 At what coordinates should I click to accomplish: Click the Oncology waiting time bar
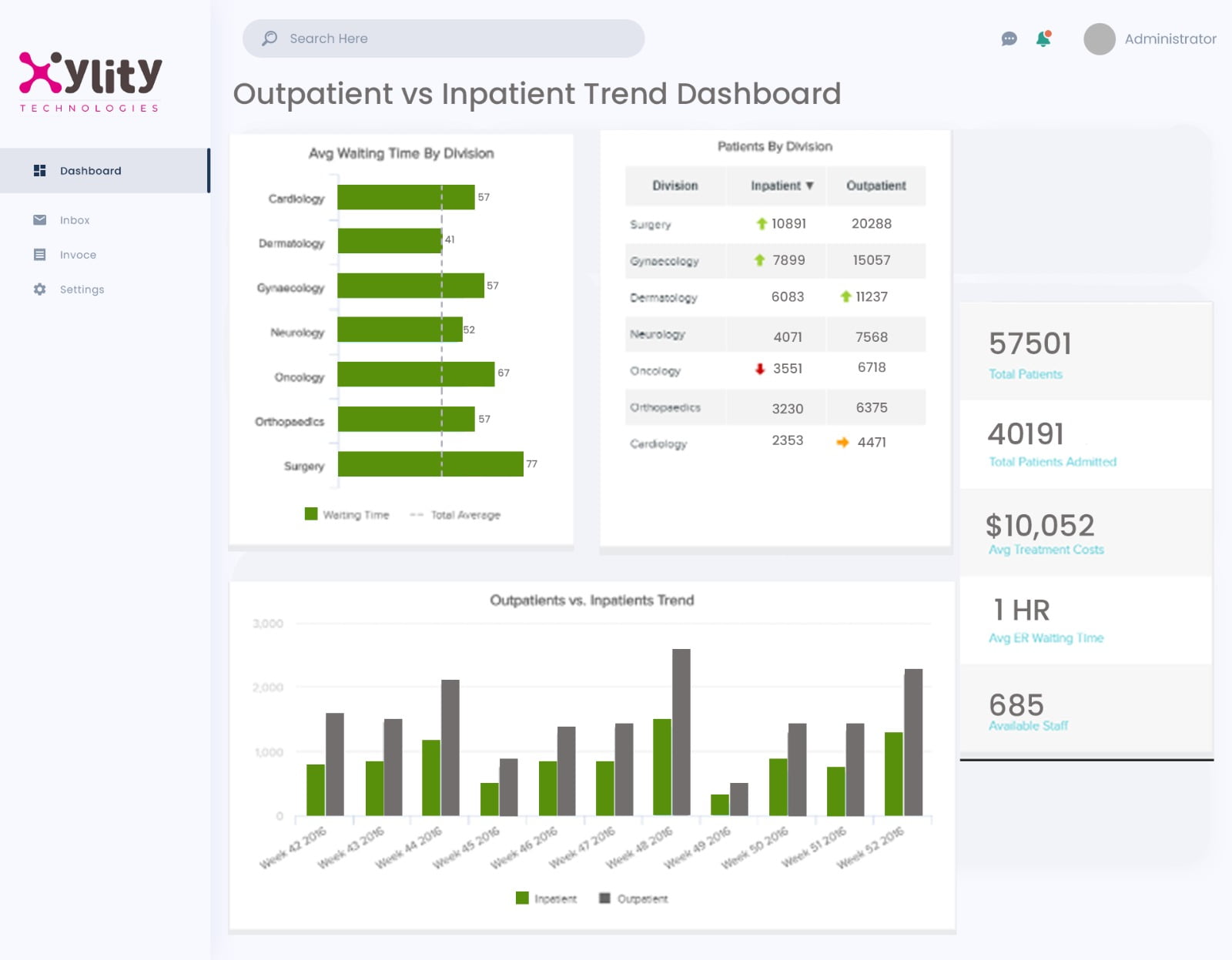(416, 374)
